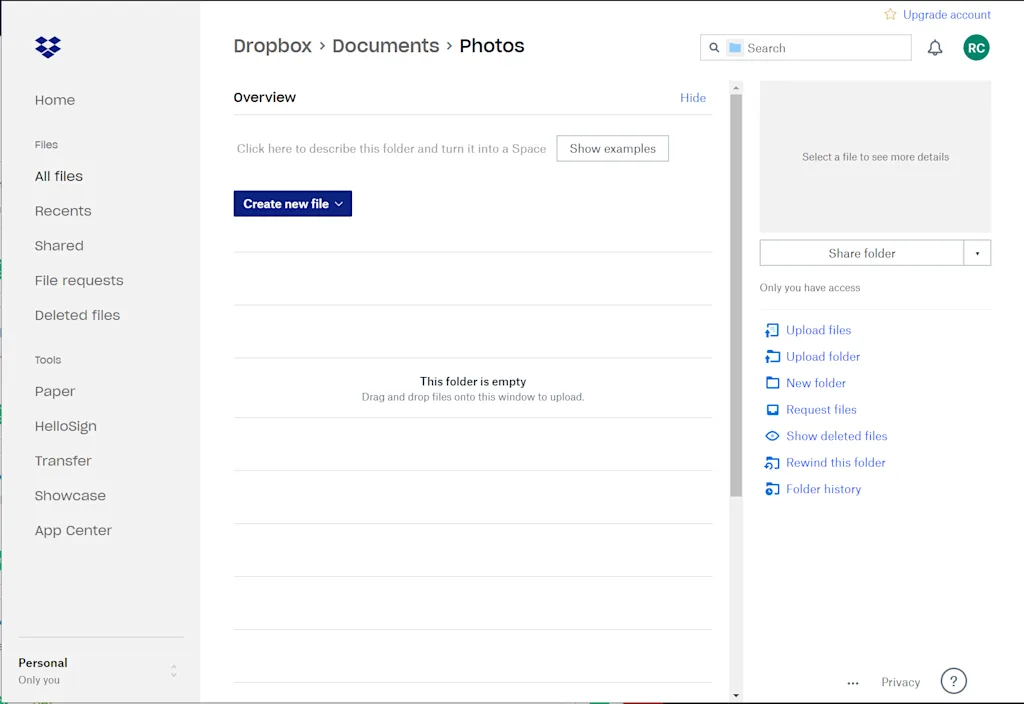Click the Show examples button
The image size is (1024, 704).
pyautogui.click(x=612, y=148)
